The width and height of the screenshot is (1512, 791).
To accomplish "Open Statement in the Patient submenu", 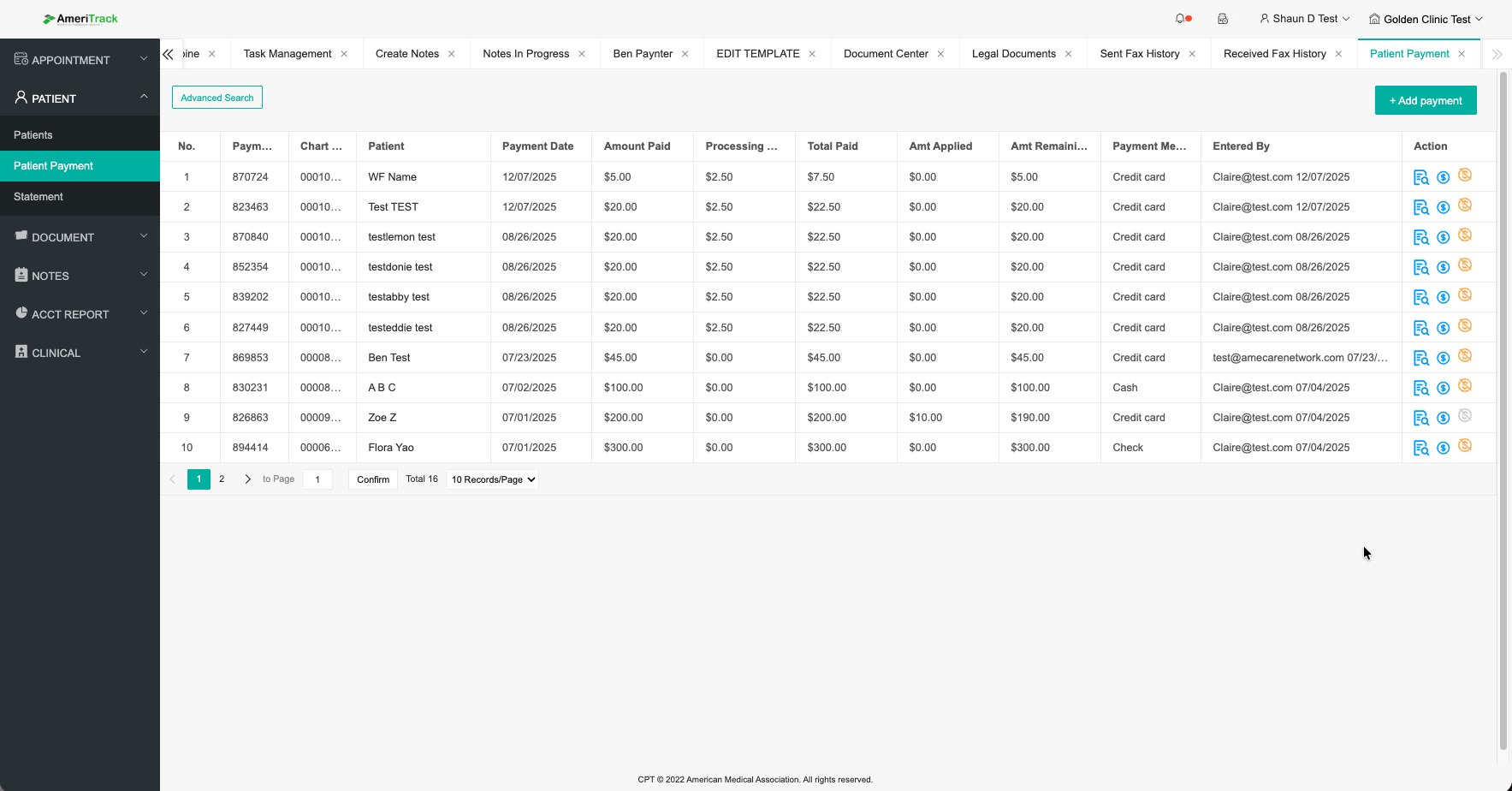I will (39, 197).
